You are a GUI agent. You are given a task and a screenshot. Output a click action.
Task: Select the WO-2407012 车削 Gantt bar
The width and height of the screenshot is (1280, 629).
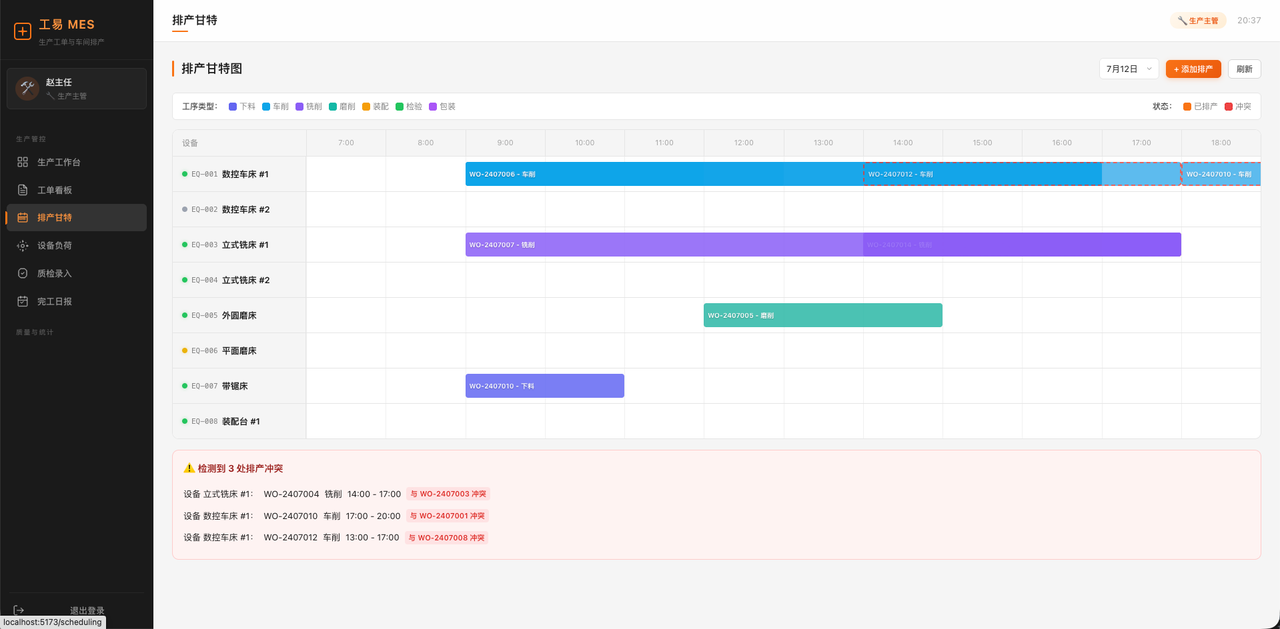tap(1022, 174)
